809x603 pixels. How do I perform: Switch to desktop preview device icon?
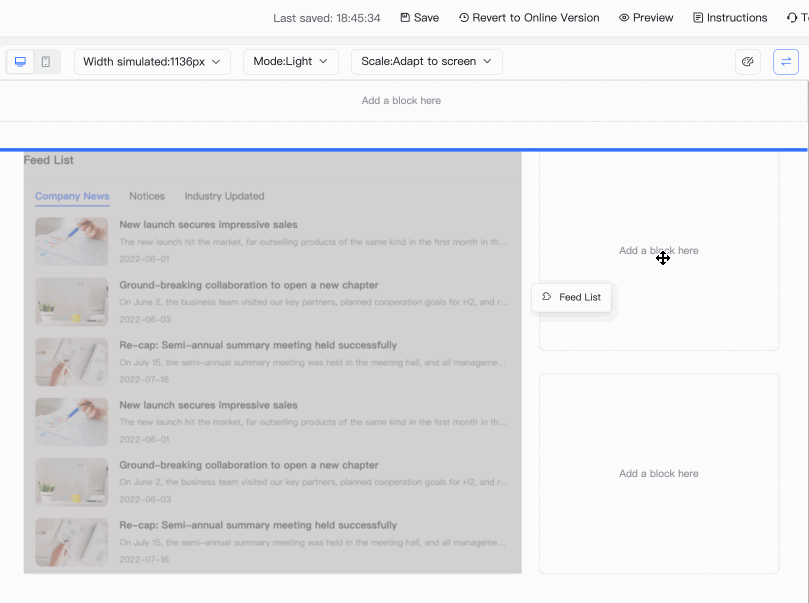20,62
